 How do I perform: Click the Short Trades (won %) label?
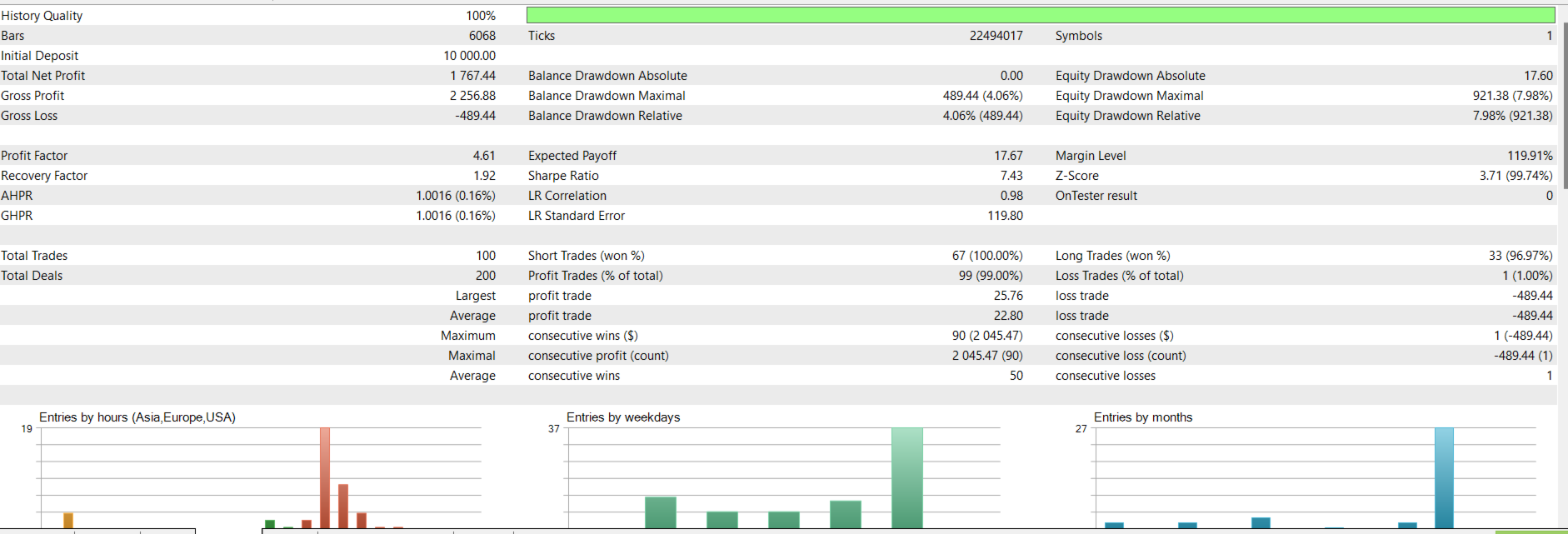tap(586, 256)
